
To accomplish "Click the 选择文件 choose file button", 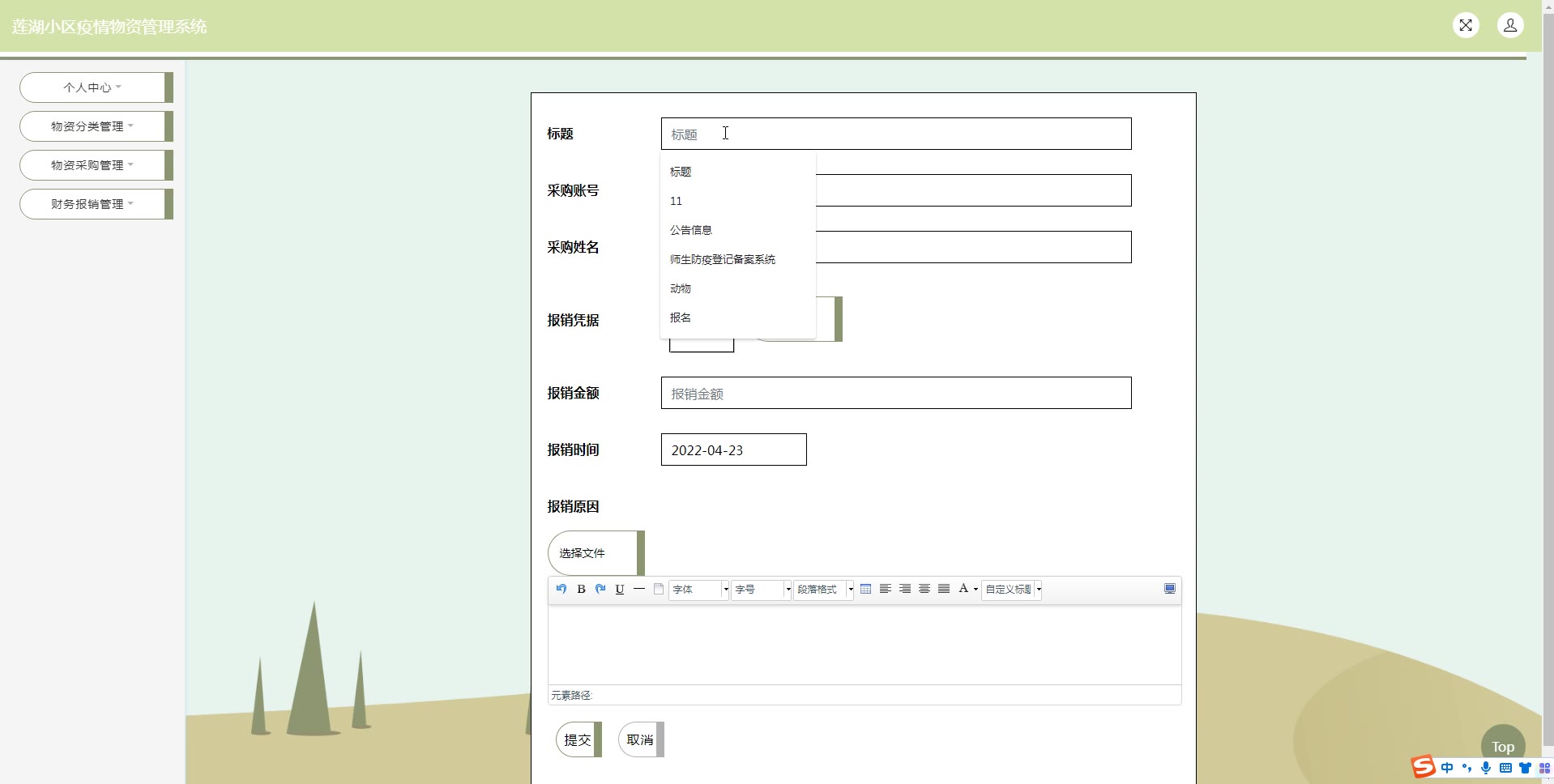I will pos(596,553).
